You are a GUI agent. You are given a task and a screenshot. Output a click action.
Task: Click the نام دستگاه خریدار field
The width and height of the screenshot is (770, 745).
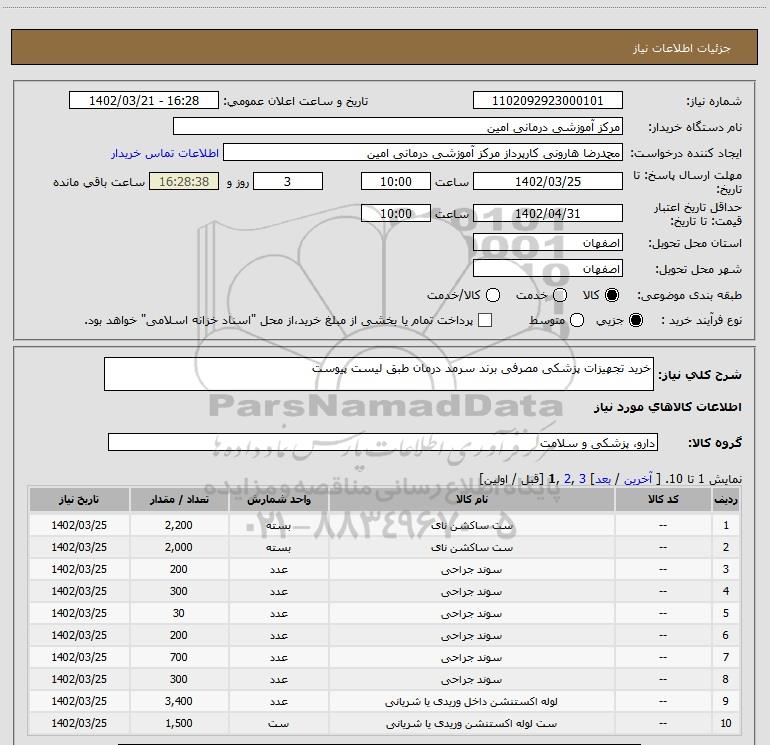click(398, 126)
